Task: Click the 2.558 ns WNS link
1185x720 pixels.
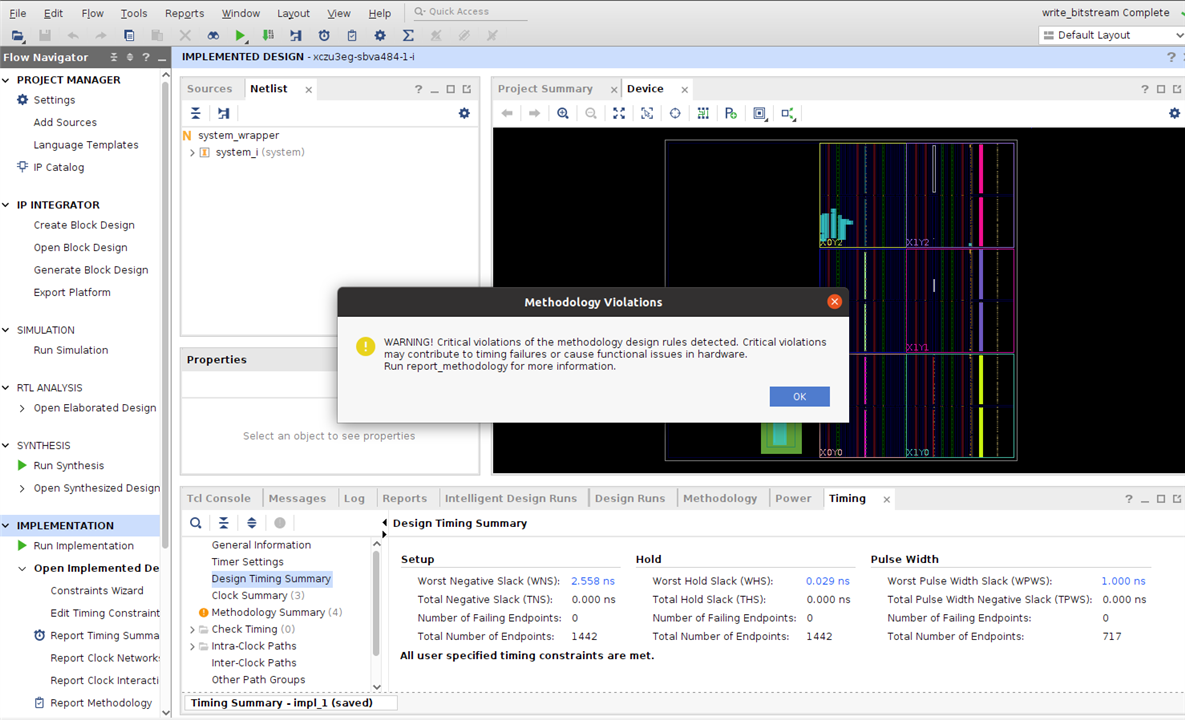Action: (x=592, y=582)
